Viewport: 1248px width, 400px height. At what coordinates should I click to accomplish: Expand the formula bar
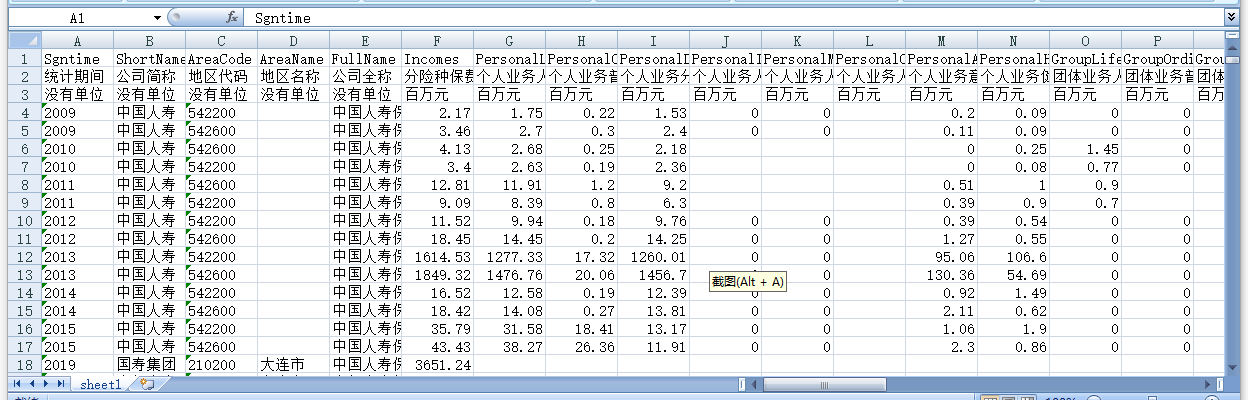tap(1231, 18)
